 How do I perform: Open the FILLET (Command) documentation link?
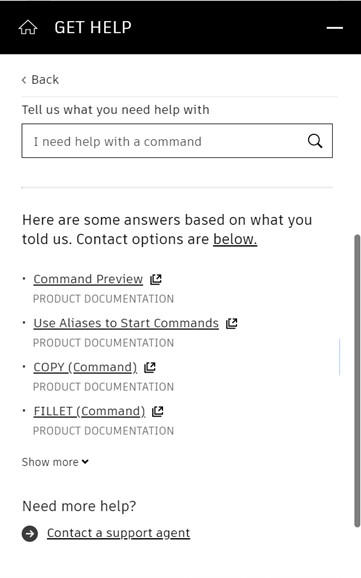coord(89,411)
